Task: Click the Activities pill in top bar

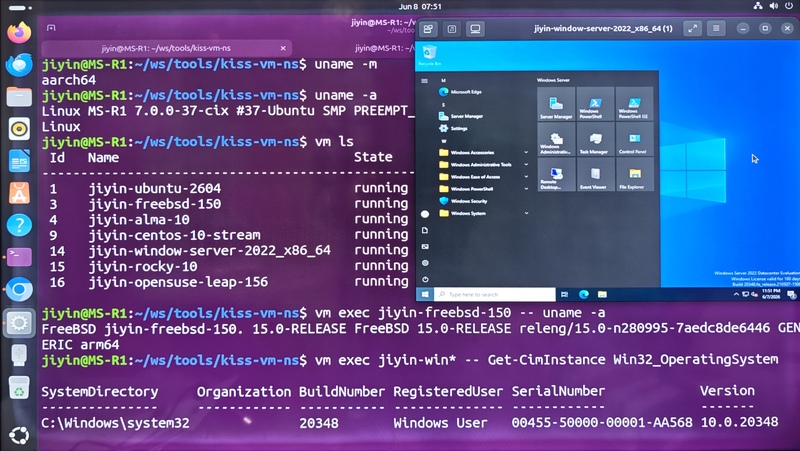Action: click(19, 8)
